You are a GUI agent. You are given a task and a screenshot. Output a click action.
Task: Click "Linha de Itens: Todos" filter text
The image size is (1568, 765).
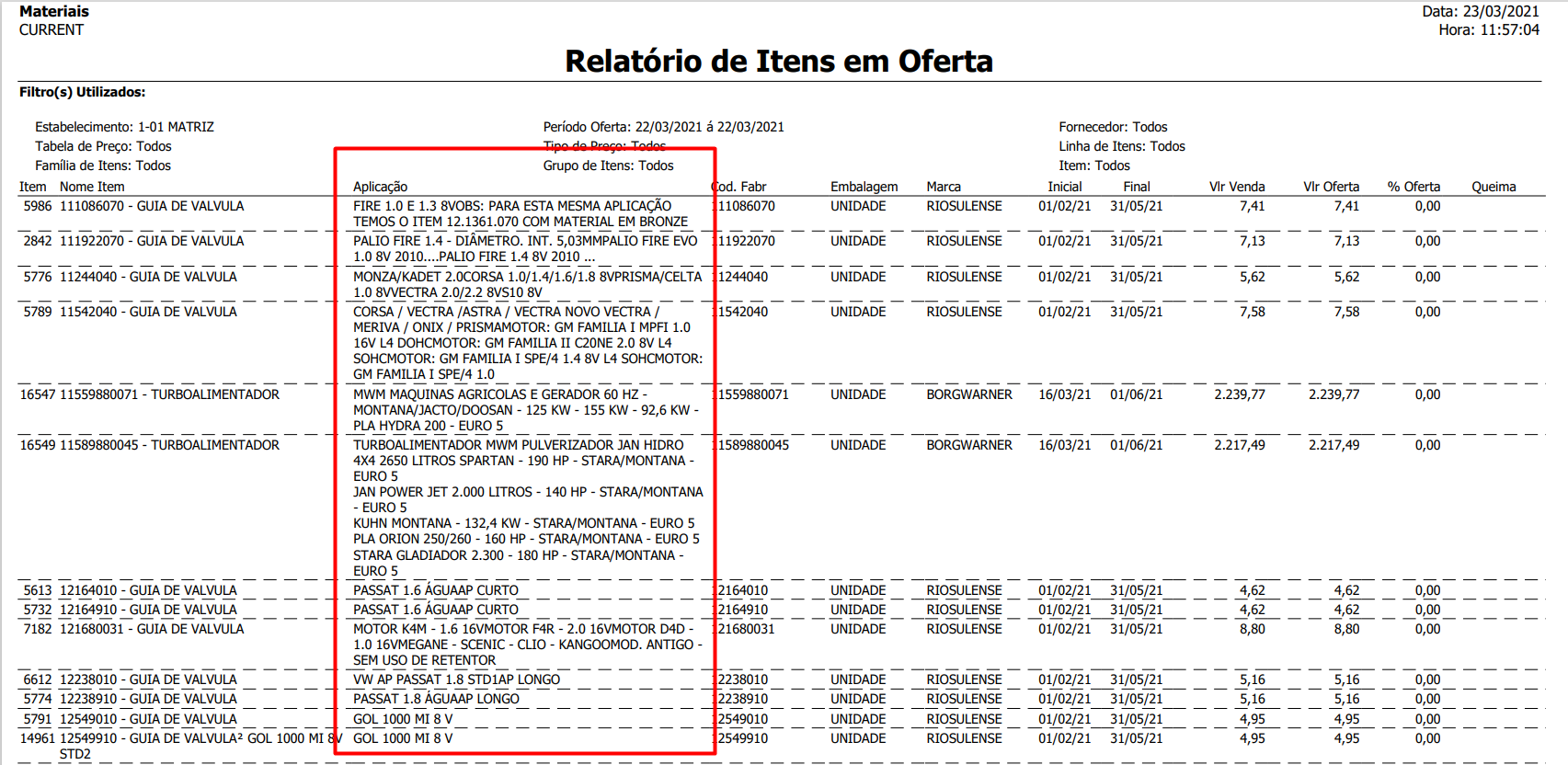[x=1122, y=146]
